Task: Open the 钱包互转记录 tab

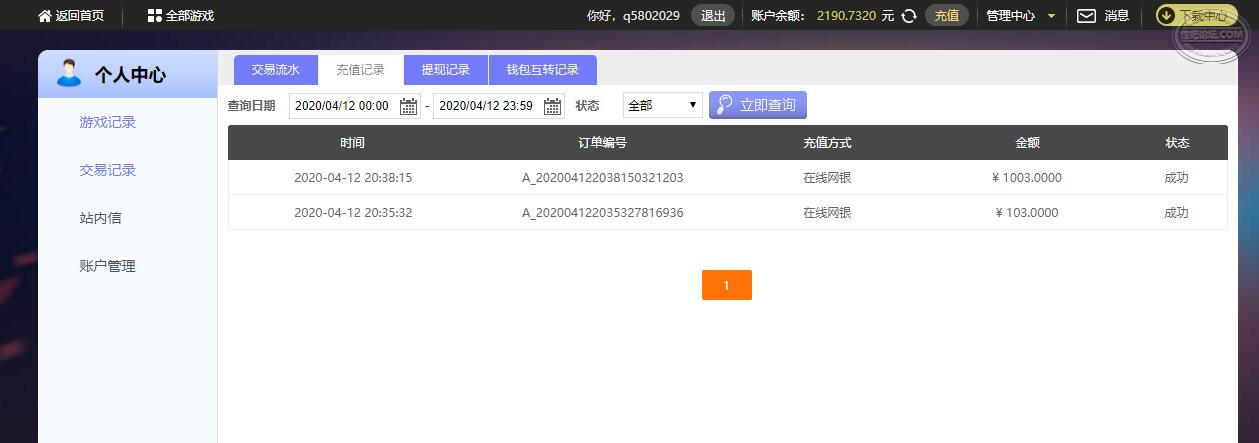Action: coord(543,70)
